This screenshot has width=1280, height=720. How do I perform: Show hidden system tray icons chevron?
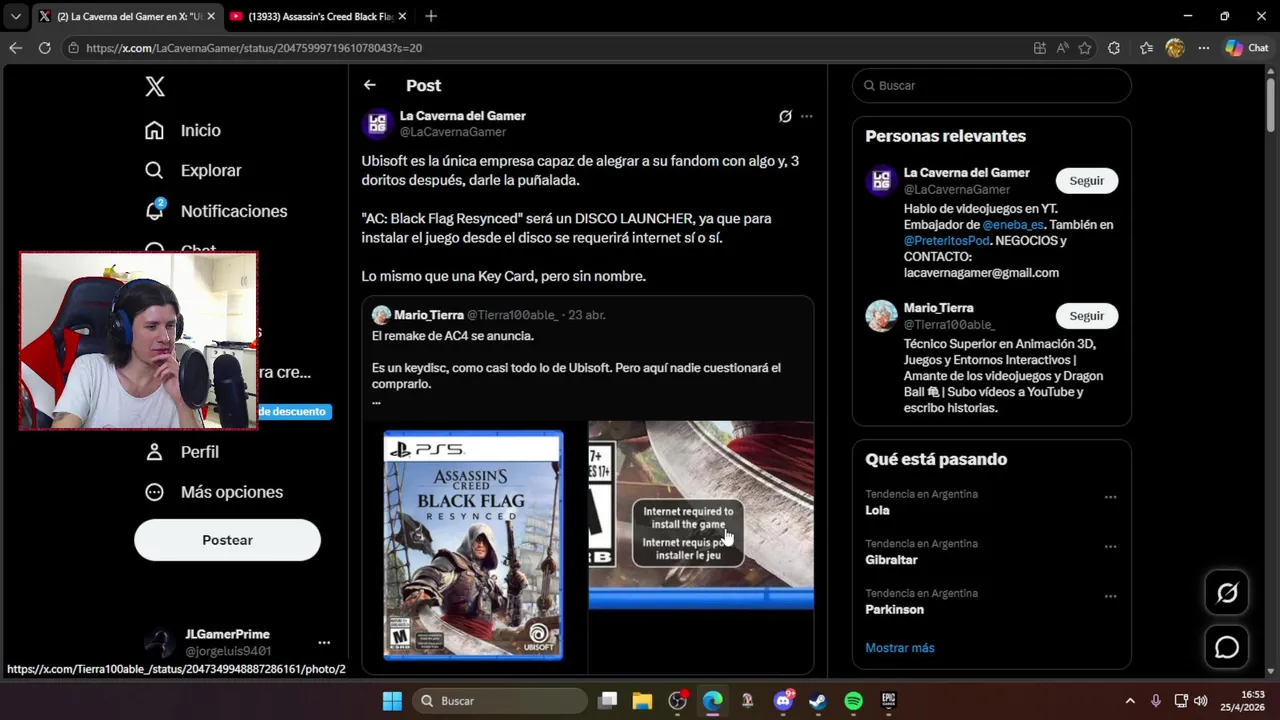[1130, 701]
